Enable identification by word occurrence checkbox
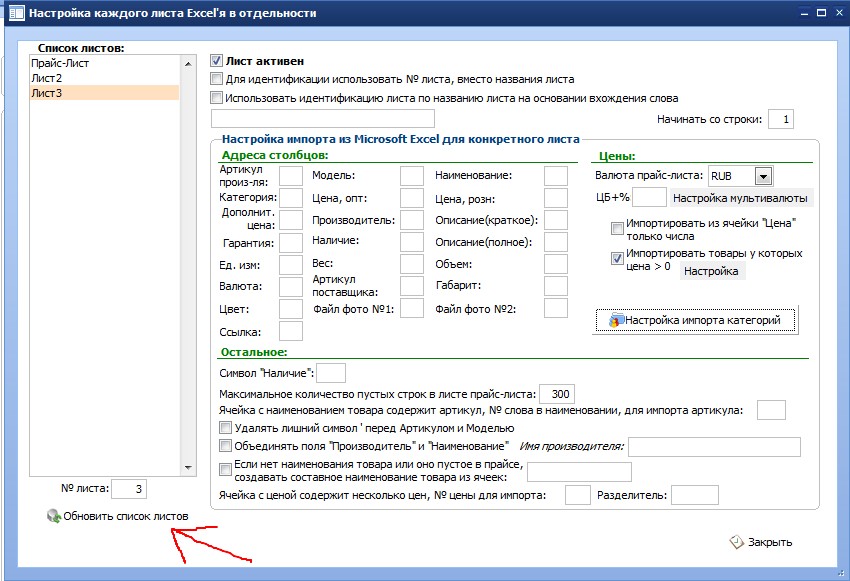This screenshot has width=850, height=581. (216, 98)
